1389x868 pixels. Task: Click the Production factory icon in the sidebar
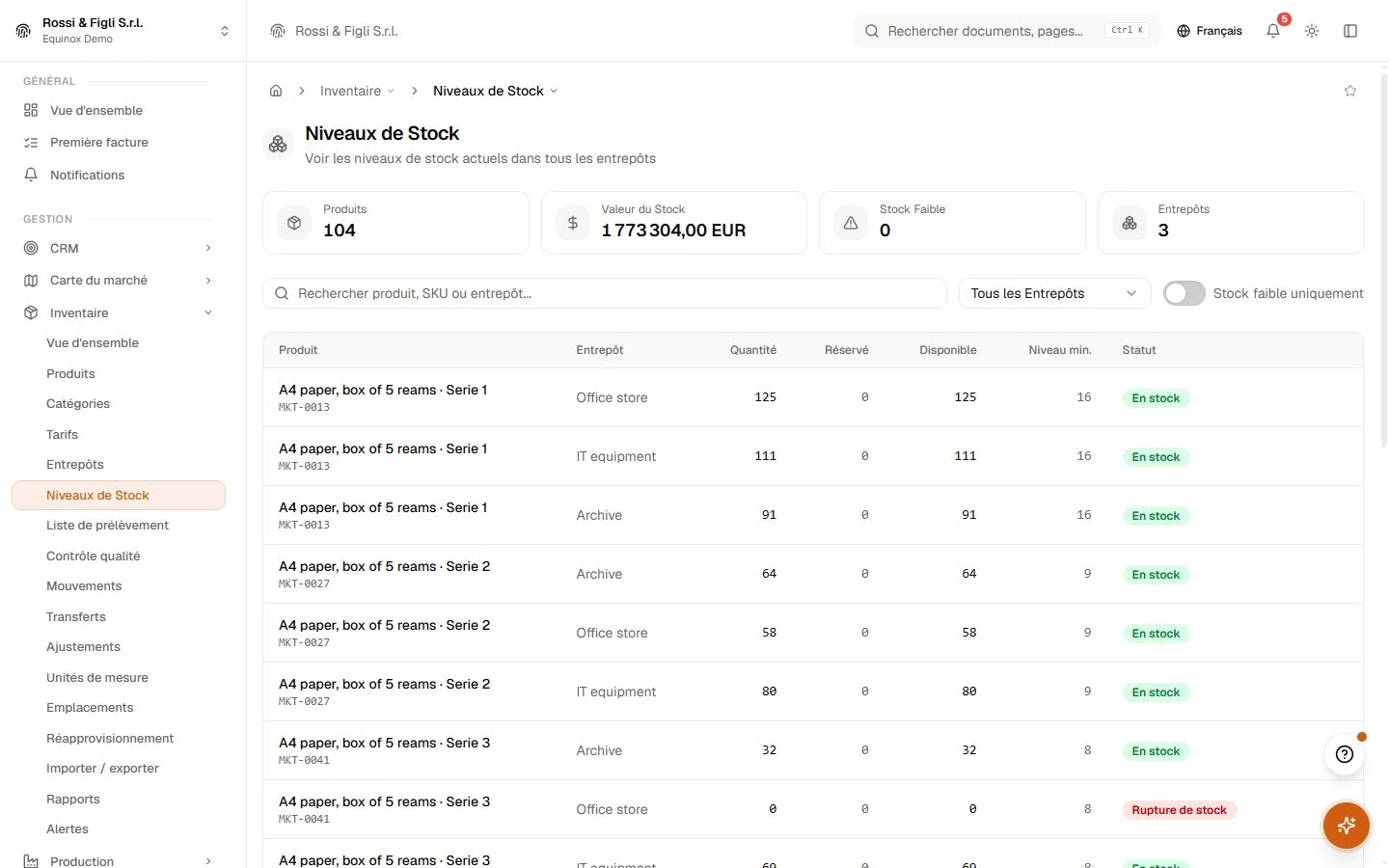point(31,861)
